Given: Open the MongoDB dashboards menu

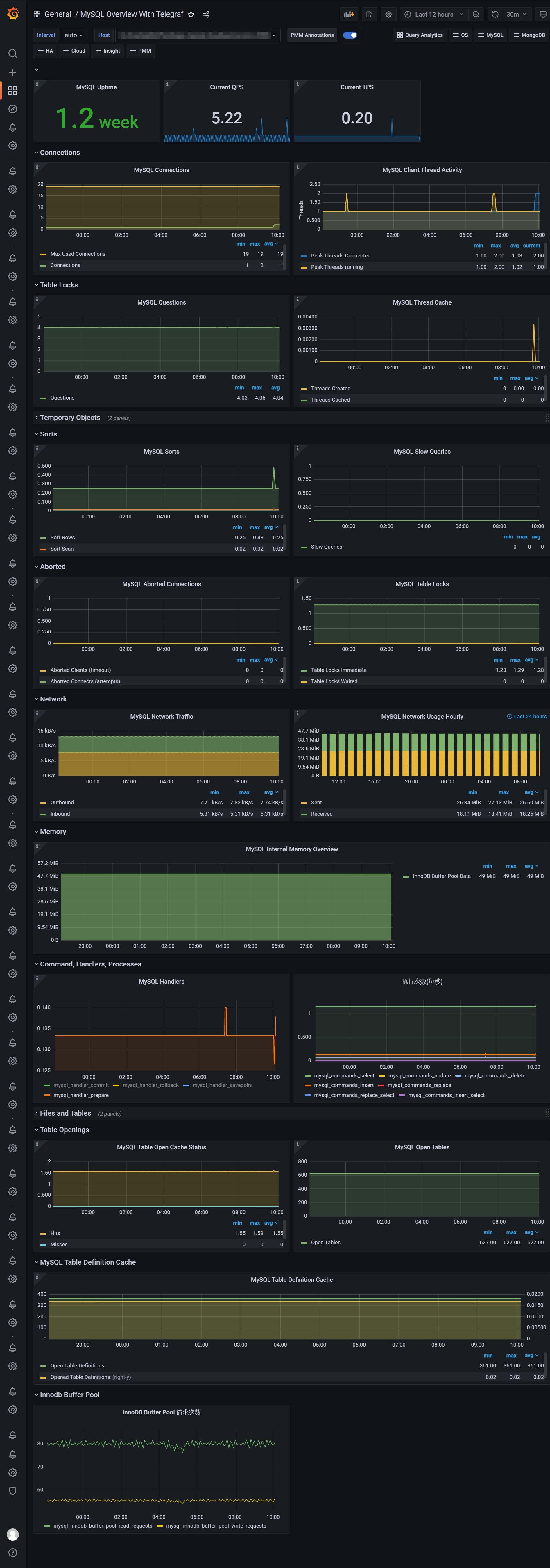Looking at the screenshot, I should pyautogui.click(x=529, y=35).
